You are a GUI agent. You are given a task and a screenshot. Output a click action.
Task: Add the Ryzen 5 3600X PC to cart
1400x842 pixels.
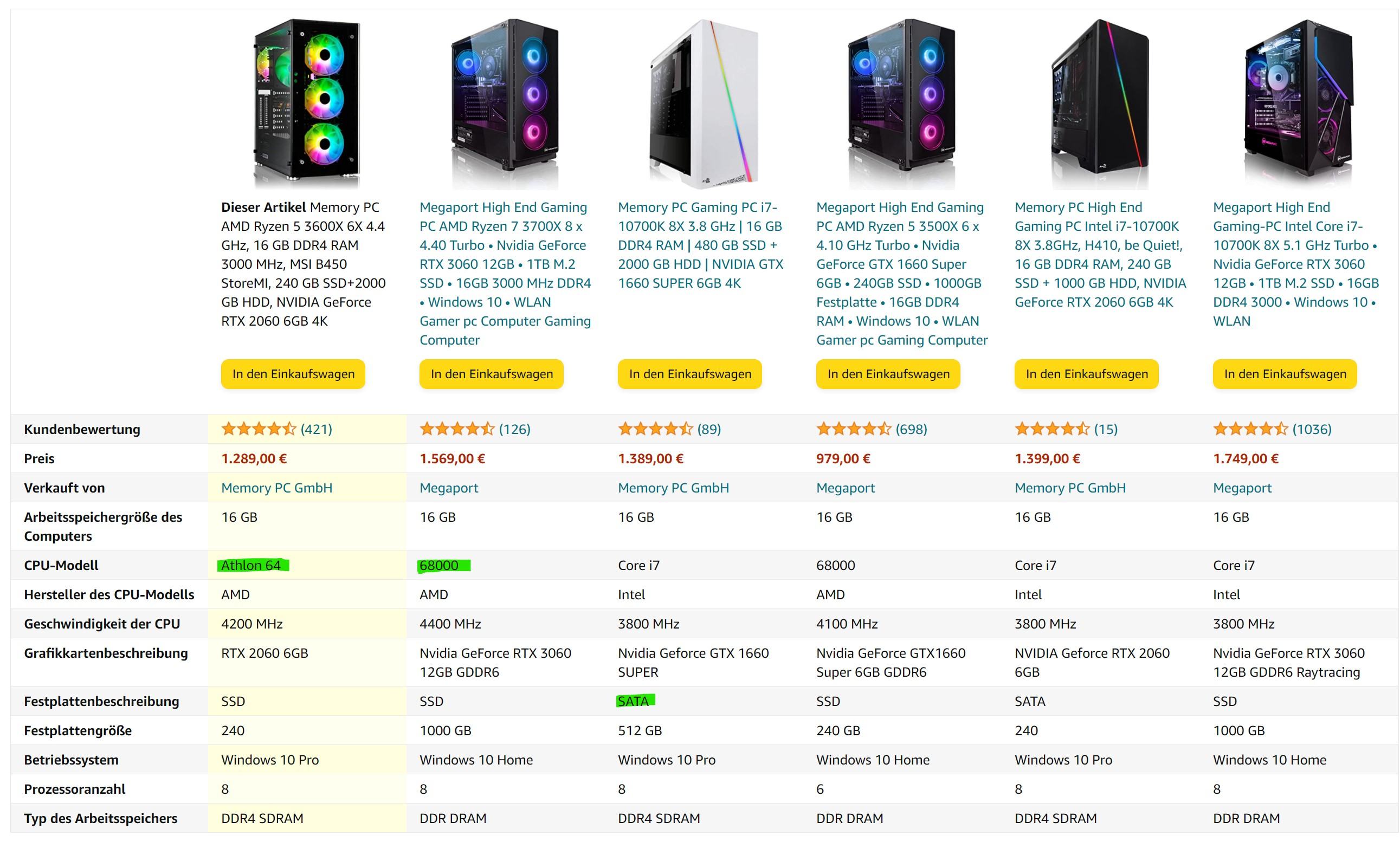[x=293, y=374]
